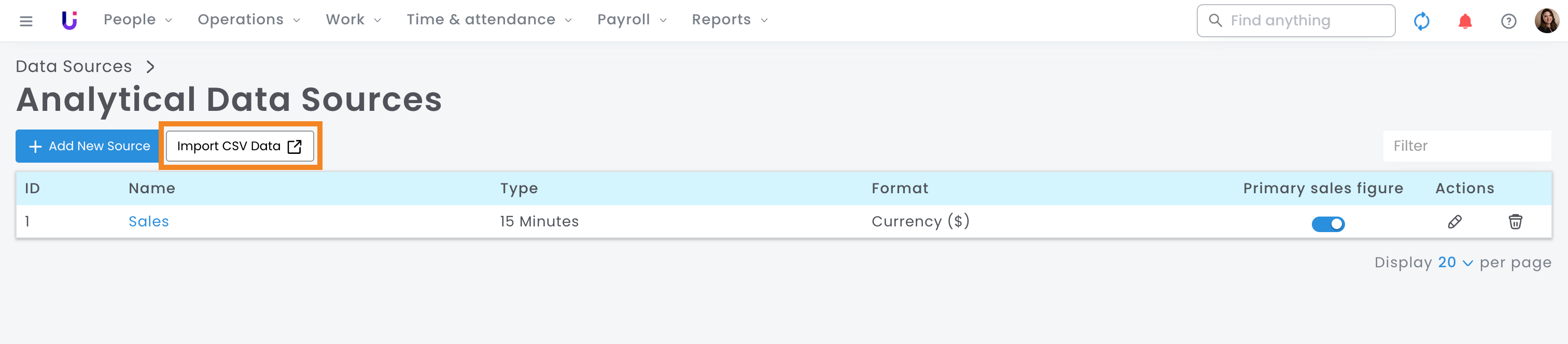Edit the Sales data source

1454,222
